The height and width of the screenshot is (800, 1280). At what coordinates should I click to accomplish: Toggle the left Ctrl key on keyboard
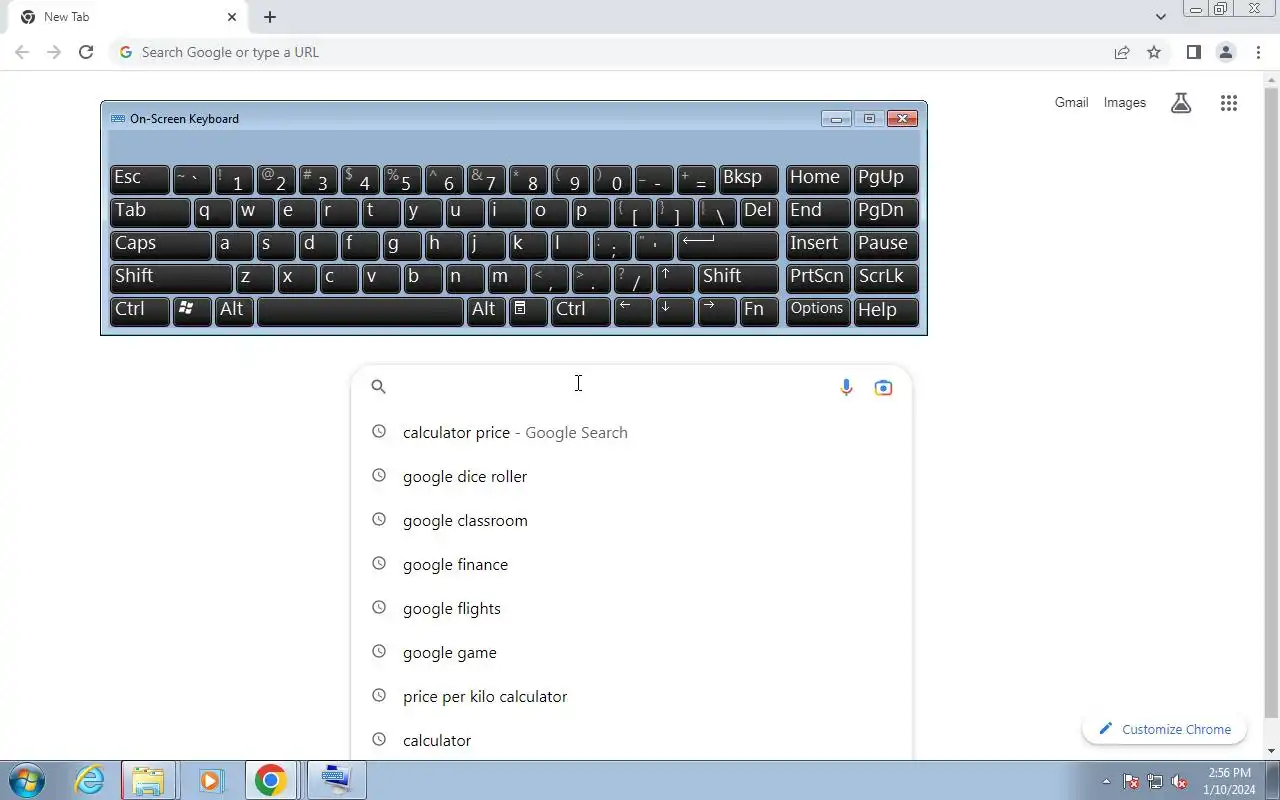click(139, 310)
